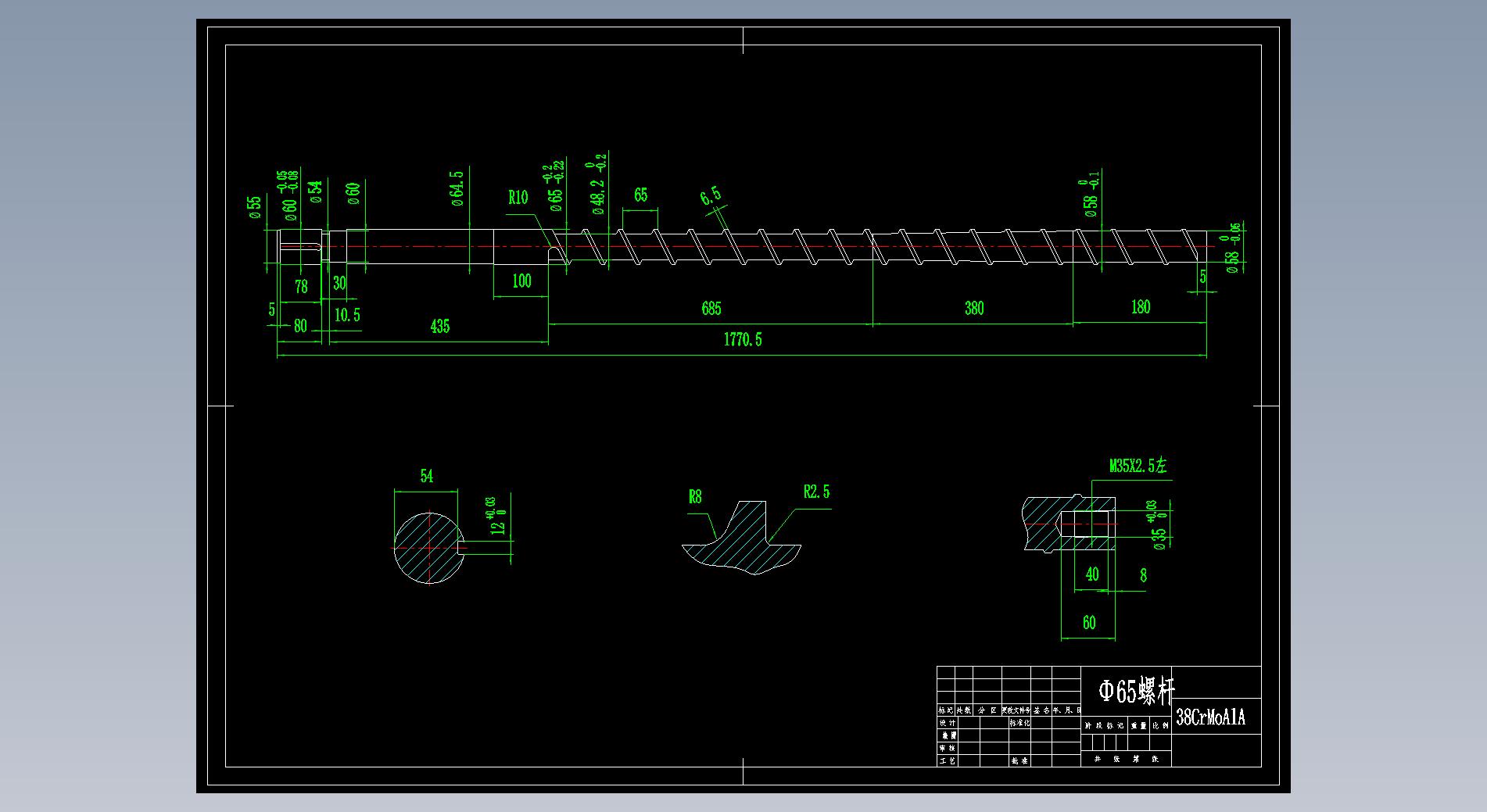Select the hatched threaded end section view
Screen dimensions: 1487x812
point(1069,522)
